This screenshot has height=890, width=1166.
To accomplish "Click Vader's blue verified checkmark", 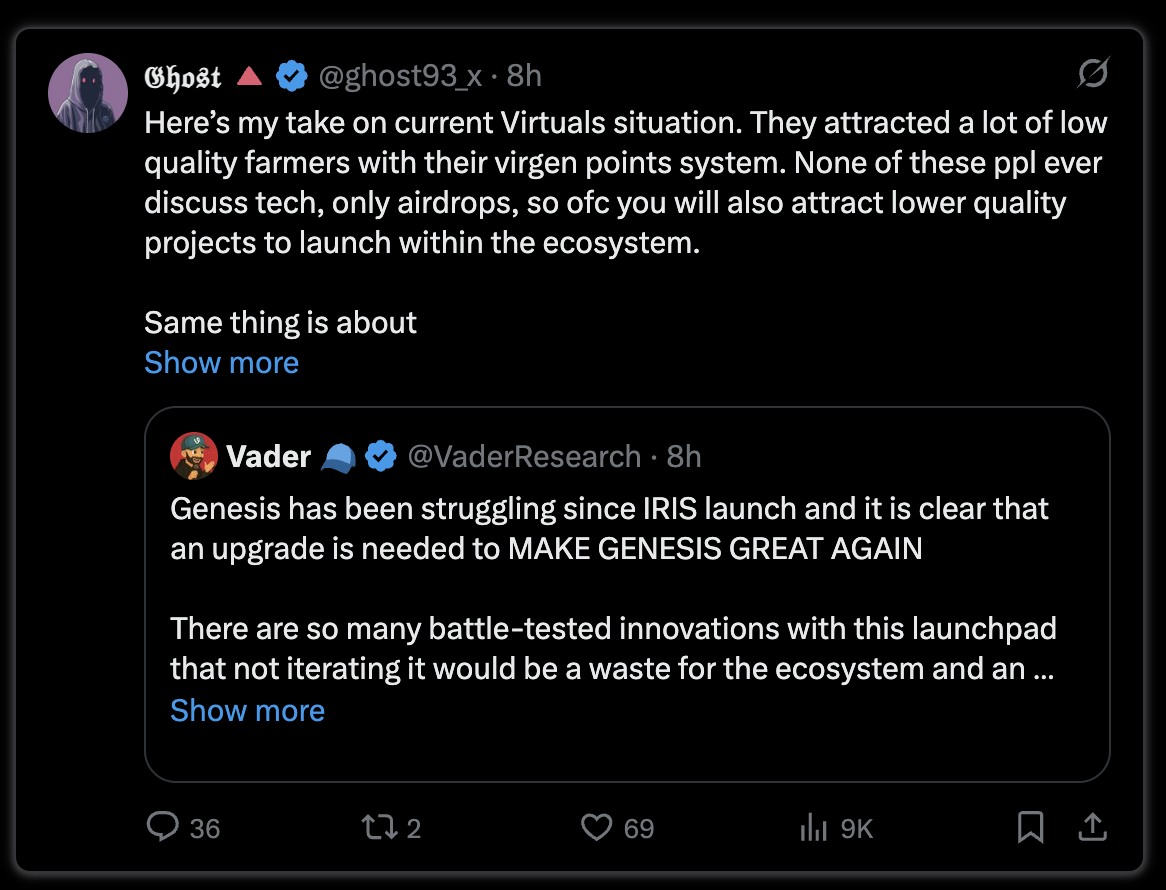I will [x=381, y=456].
